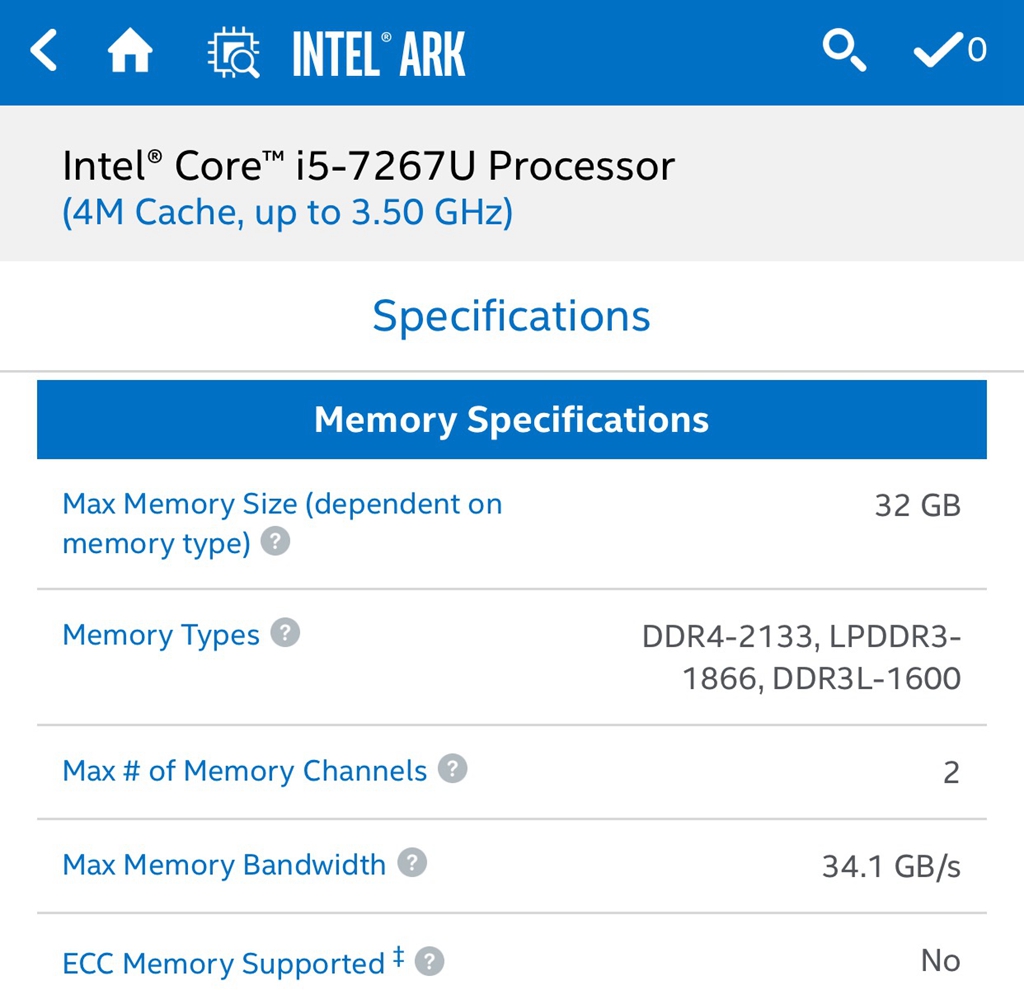Open the chip search scan icon
This screenshot has height=990, width=1024.
click(233, 53)
